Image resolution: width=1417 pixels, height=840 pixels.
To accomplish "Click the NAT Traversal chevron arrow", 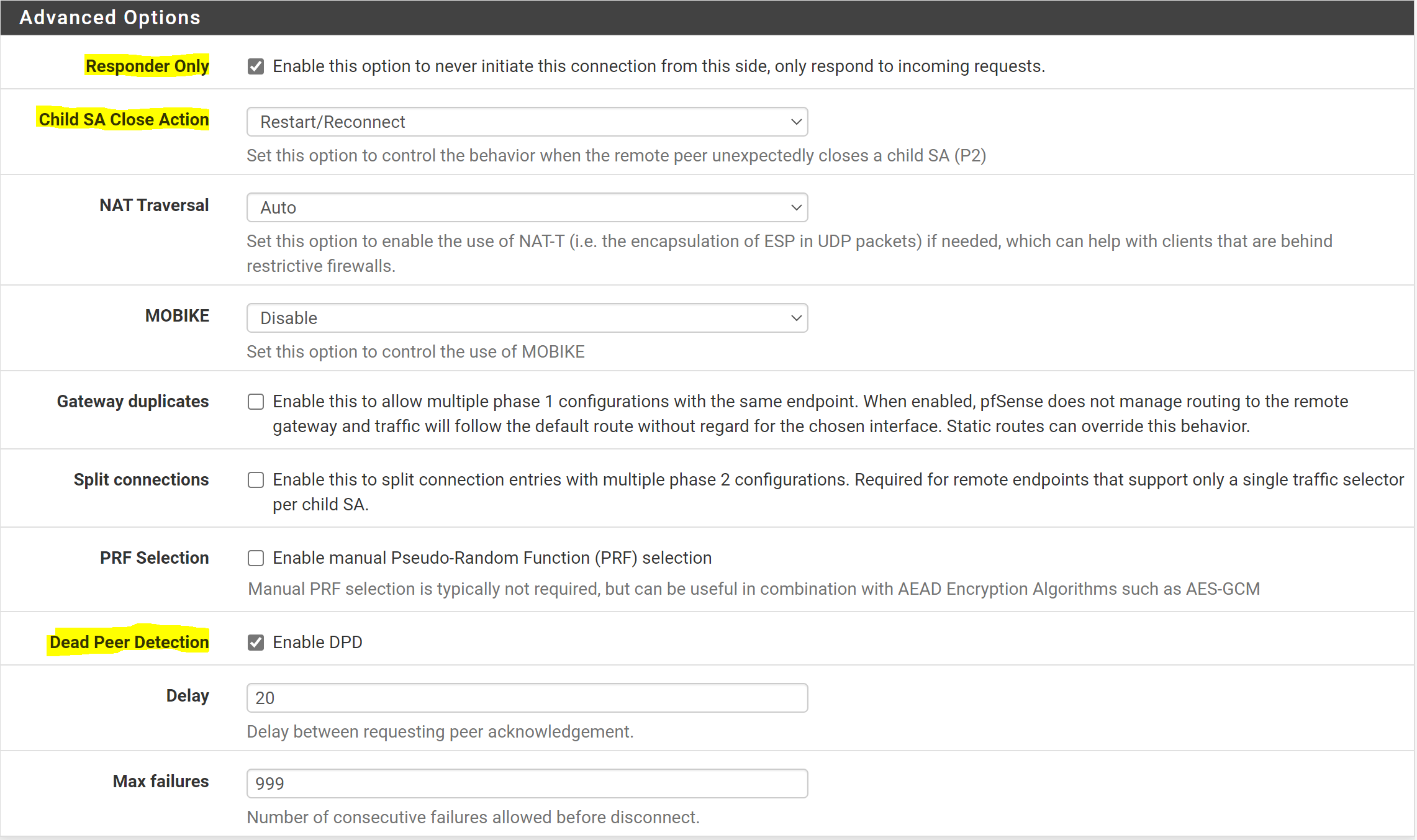I will [x=796, y=207].
